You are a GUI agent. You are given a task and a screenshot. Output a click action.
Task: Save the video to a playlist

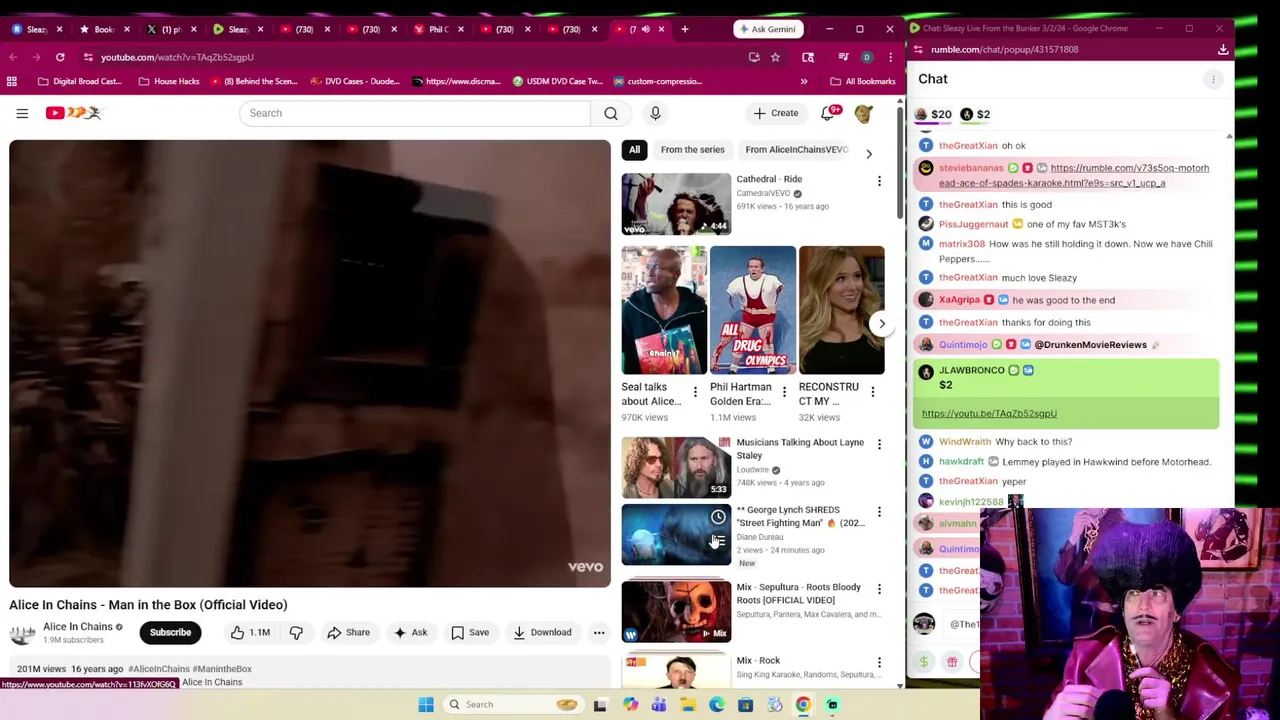[470, 632]
